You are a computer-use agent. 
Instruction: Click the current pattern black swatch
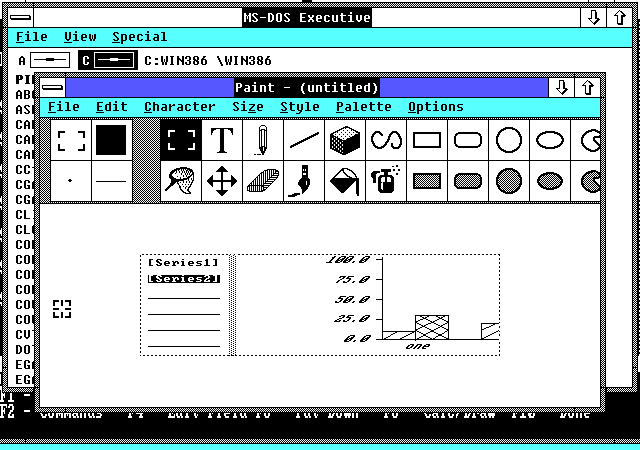(x=112, y=140)
